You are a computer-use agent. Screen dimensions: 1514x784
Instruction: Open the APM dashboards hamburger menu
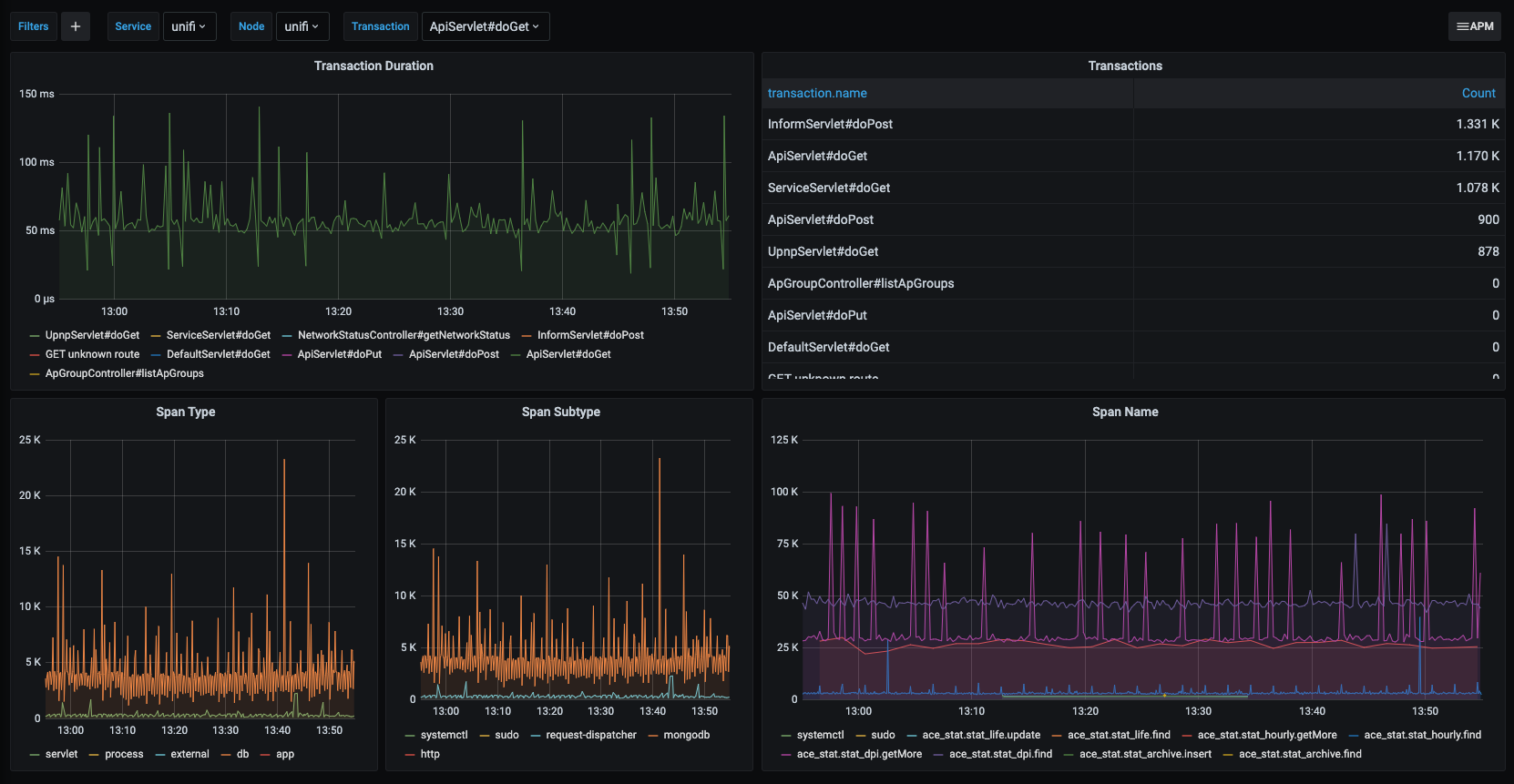[x=1475, y=26]
